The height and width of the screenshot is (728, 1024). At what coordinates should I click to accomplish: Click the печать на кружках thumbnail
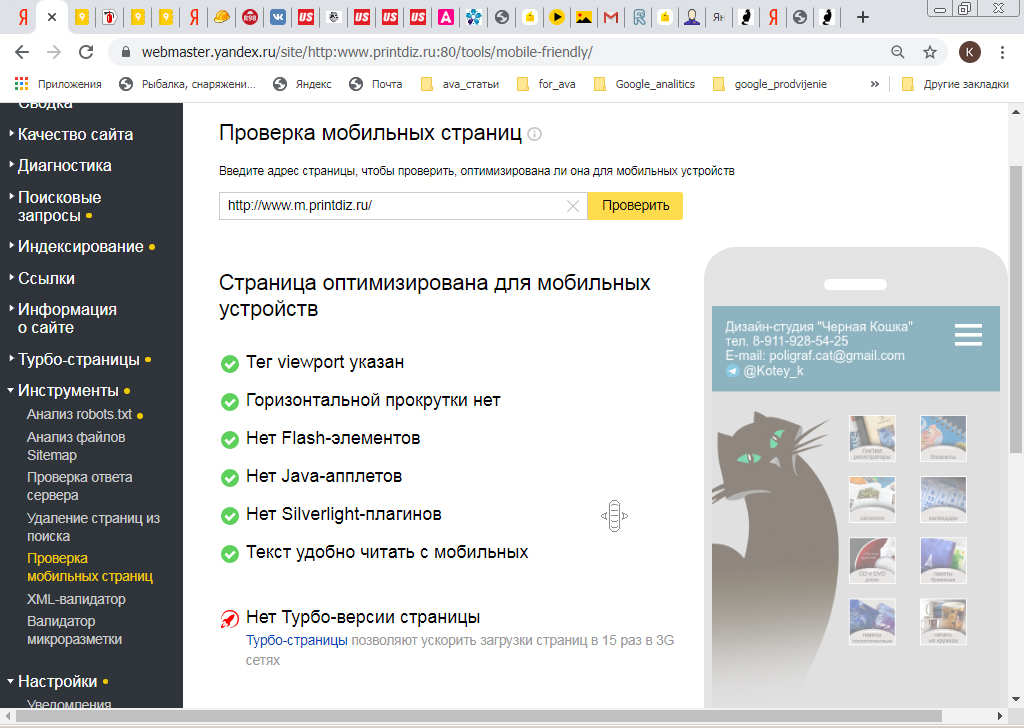943,622
